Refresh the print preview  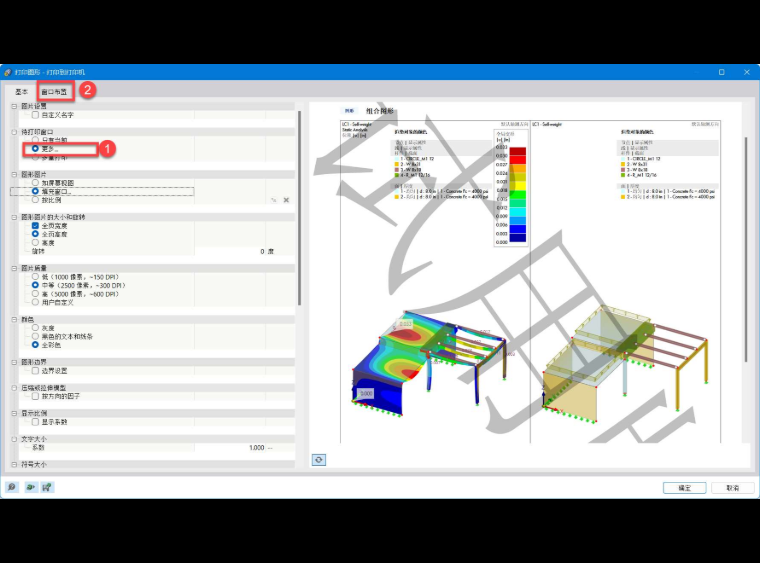click(x=318, y=459)
